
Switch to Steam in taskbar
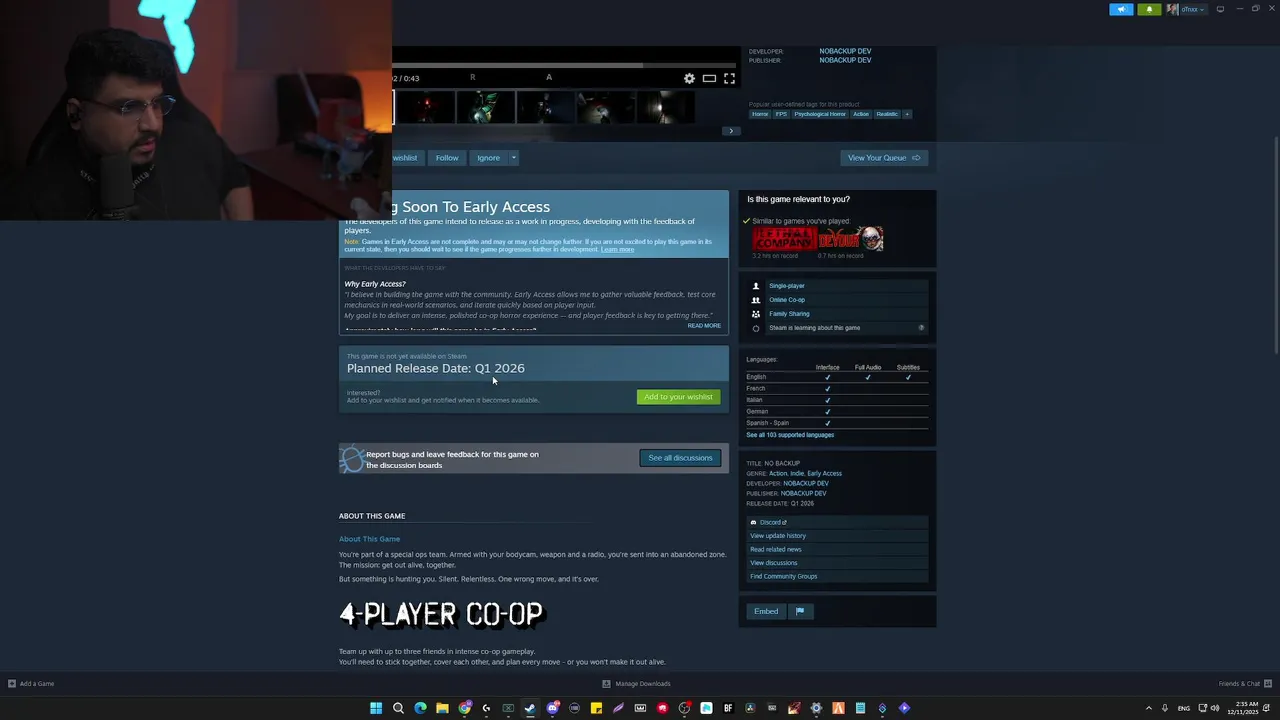[530, 708]
